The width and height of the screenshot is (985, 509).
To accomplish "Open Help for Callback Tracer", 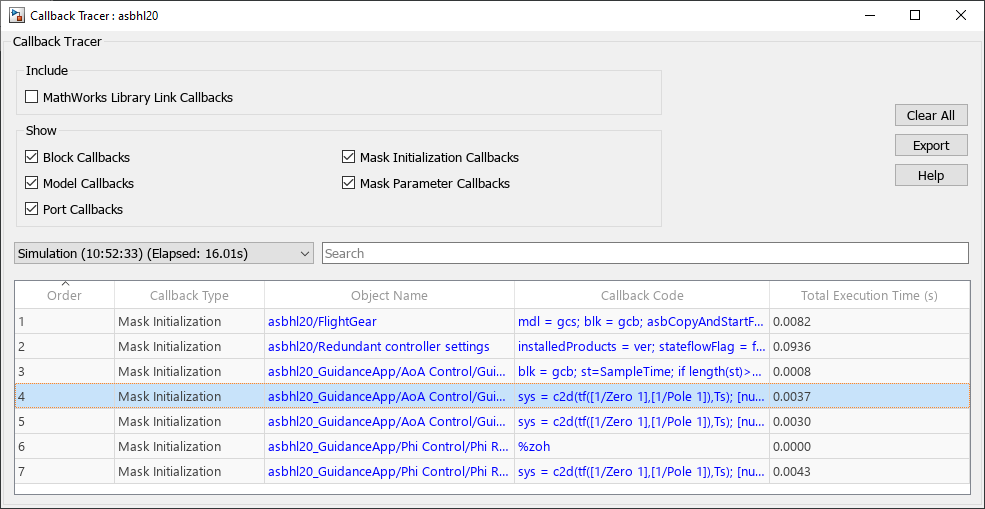I will click(931, 176).
